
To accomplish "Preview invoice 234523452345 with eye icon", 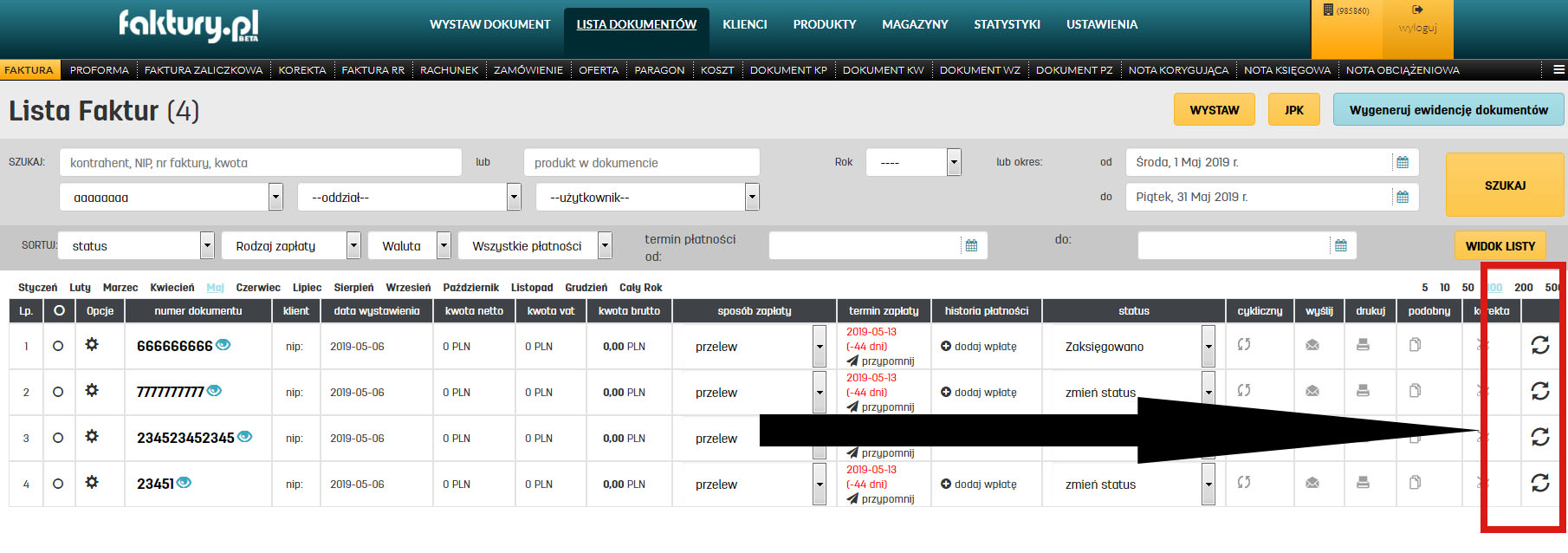I will tap(245, 437).
